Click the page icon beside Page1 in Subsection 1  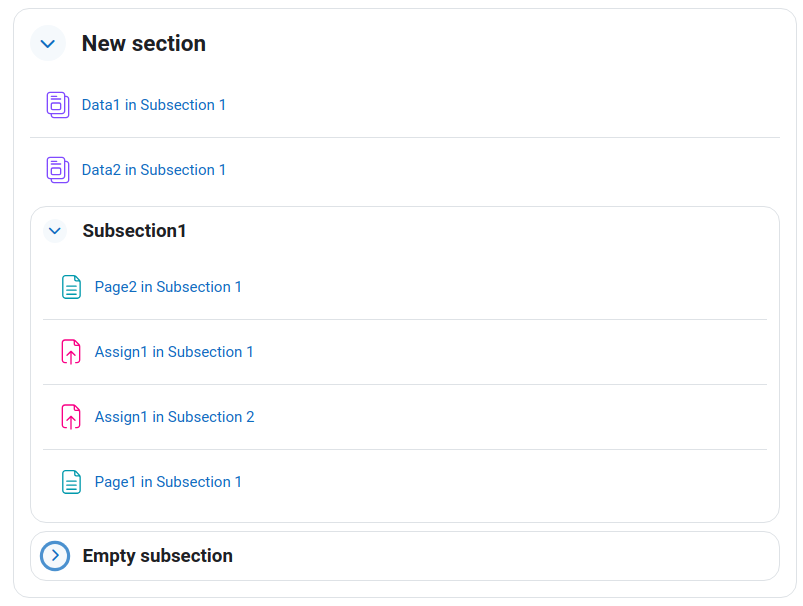pyautogui.click(x=71, y=482)
